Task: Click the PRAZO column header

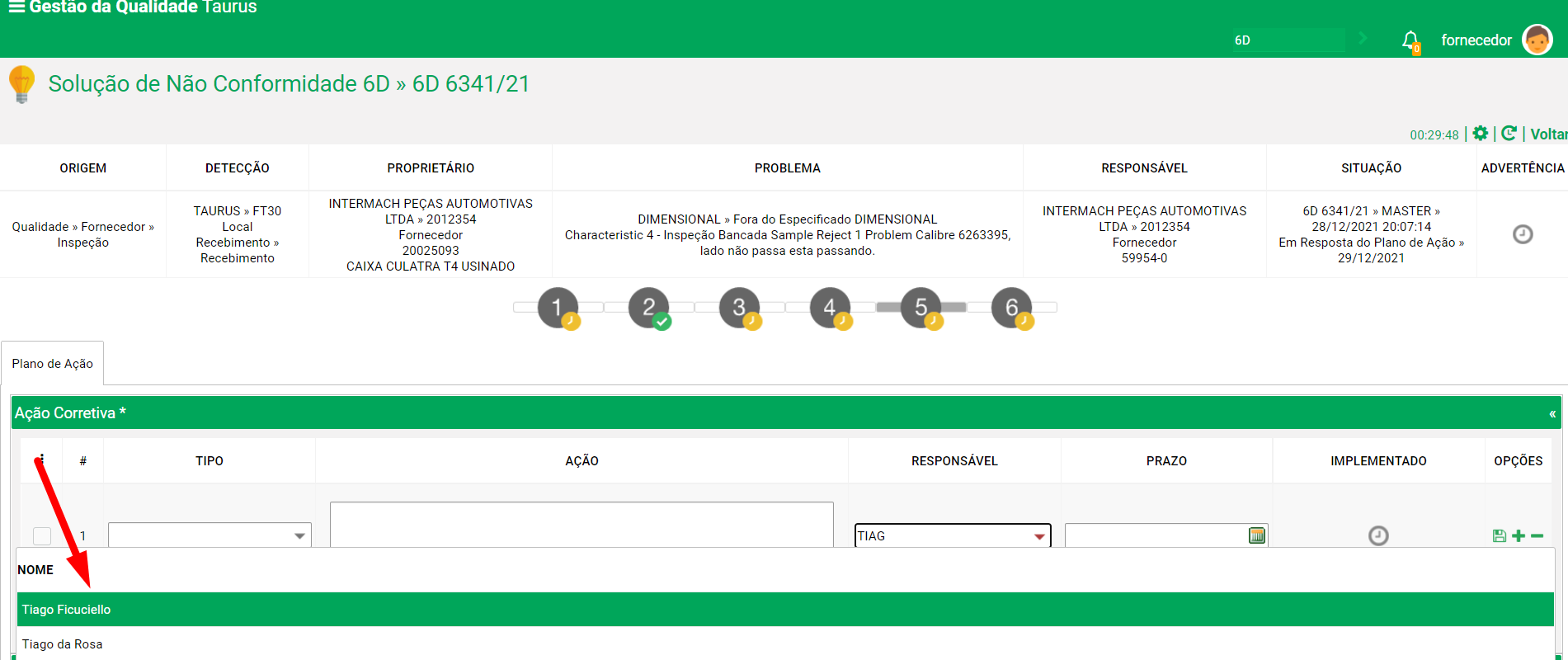Action: point(1166,461)
